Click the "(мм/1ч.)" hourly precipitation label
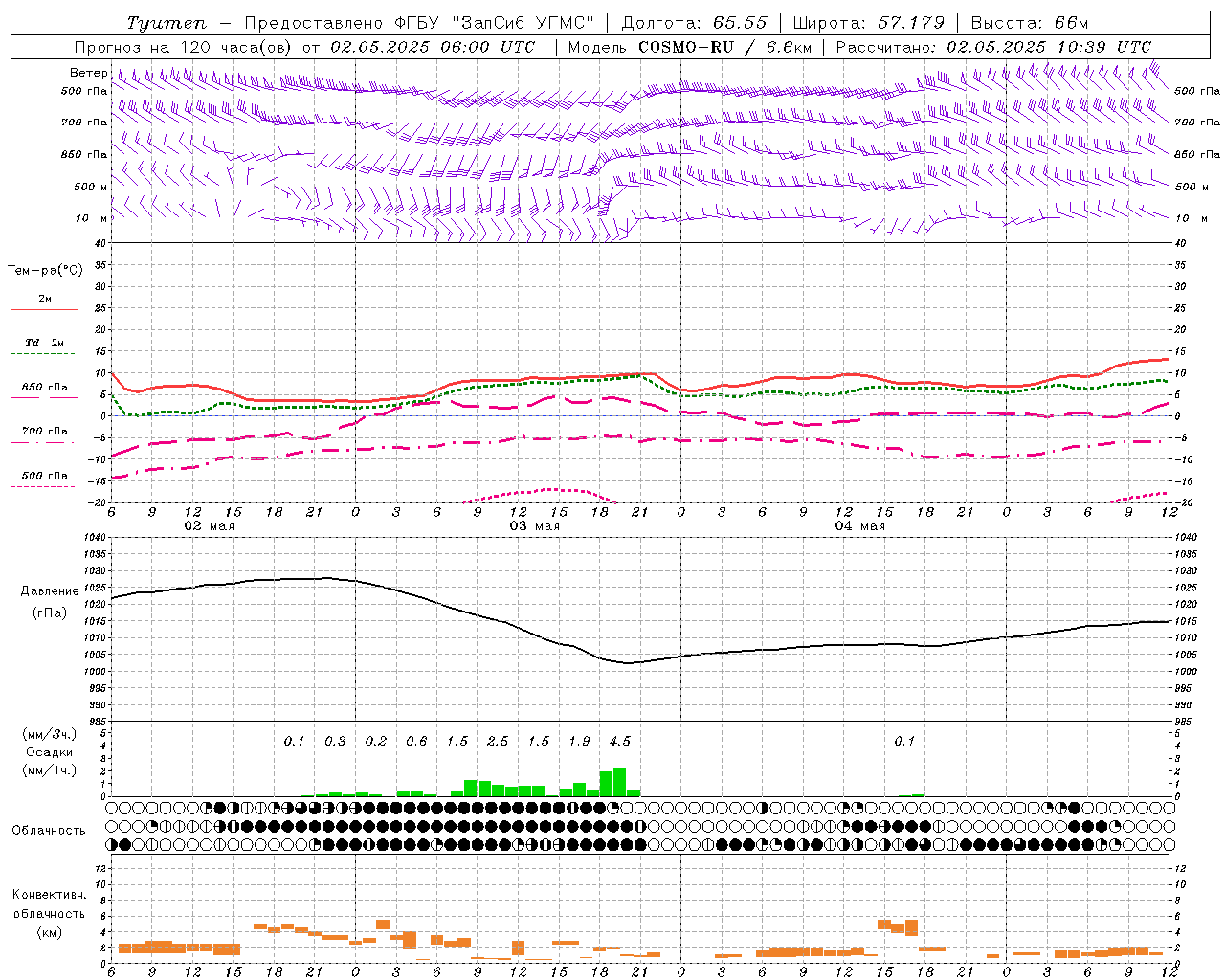The height and width of the screenshot is (980, 1225). pyautogui.click(x=49, y=770)
